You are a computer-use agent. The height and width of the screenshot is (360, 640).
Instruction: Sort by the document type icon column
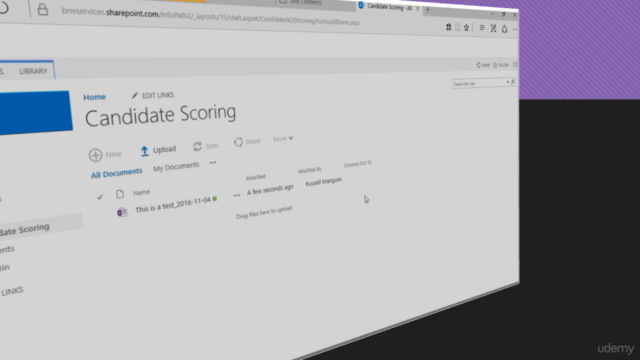(120, 194)
